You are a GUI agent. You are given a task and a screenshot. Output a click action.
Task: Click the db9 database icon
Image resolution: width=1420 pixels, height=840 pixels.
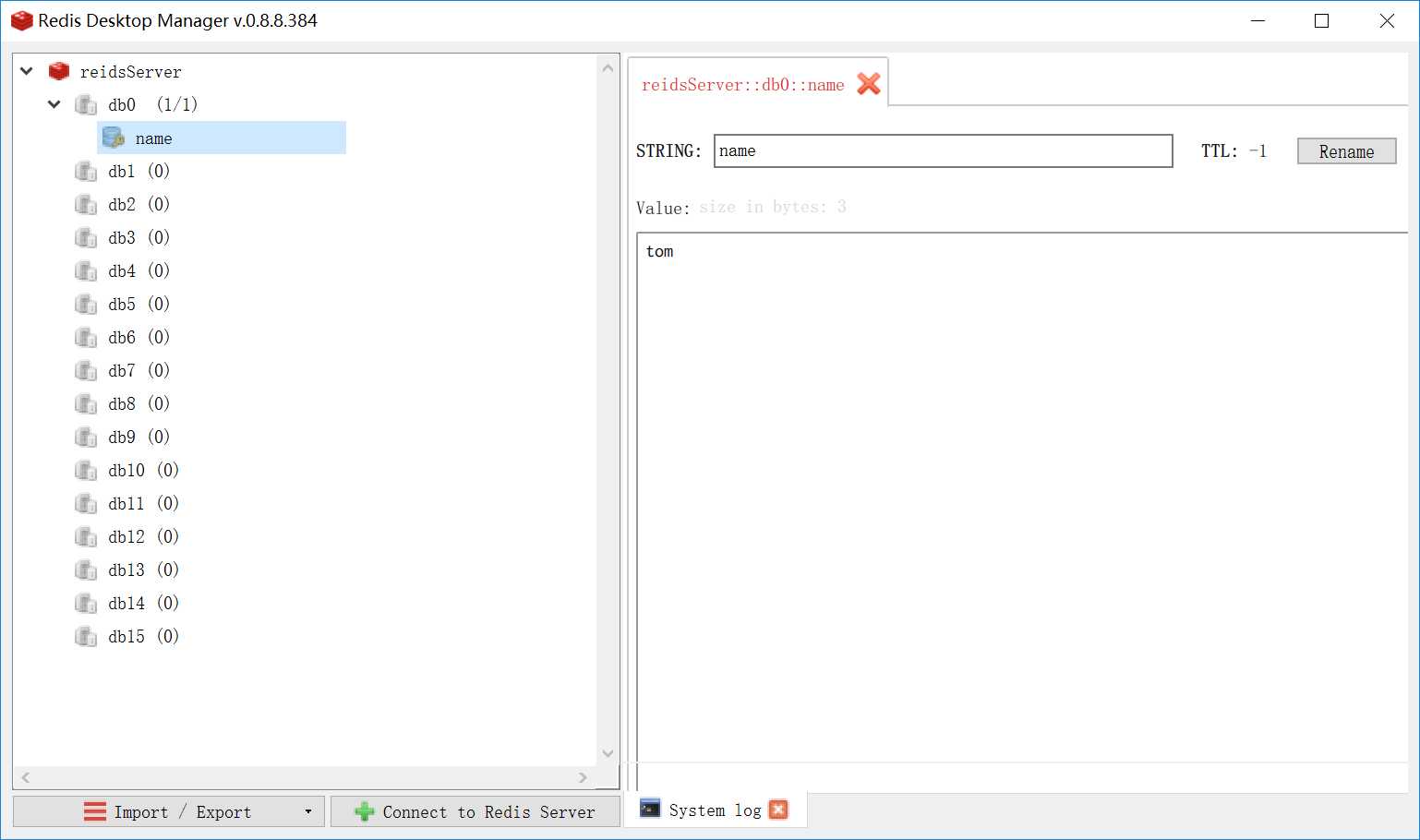click(x=86, y=437)
